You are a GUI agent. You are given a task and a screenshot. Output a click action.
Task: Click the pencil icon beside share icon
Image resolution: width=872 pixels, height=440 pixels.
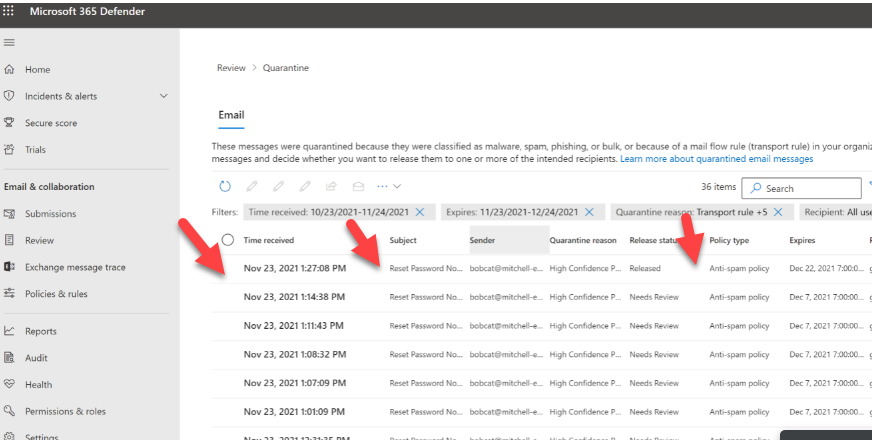coord(305,186)
